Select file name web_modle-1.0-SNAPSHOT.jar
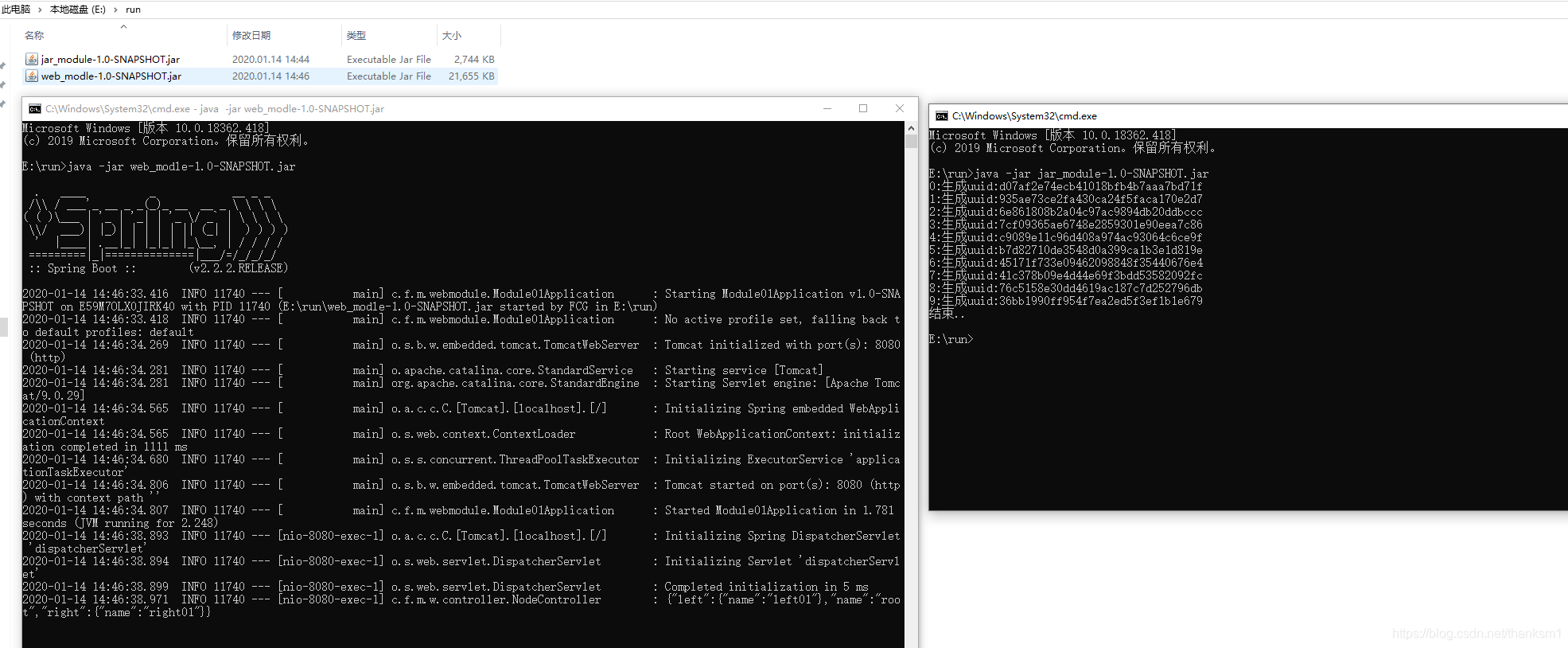Viewport: 1568px width, 648px height. (x=111, y=76)
